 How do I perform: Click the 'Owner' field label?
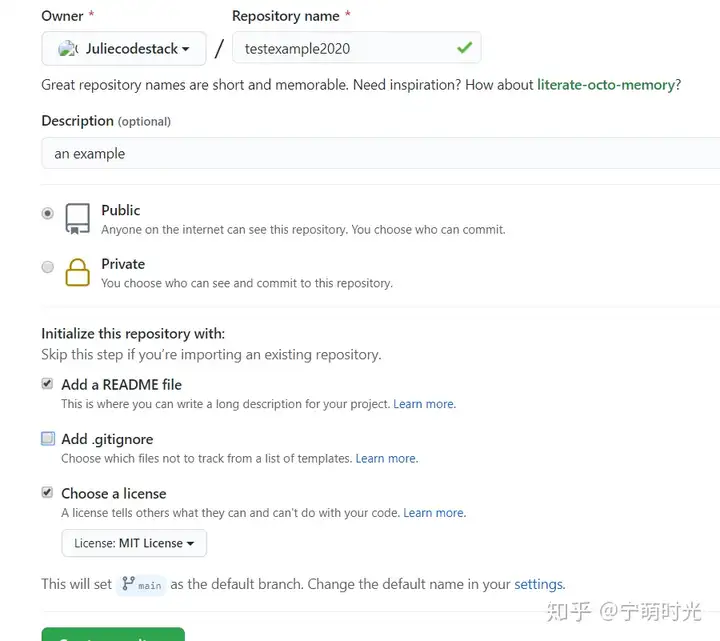pos(62,16)
